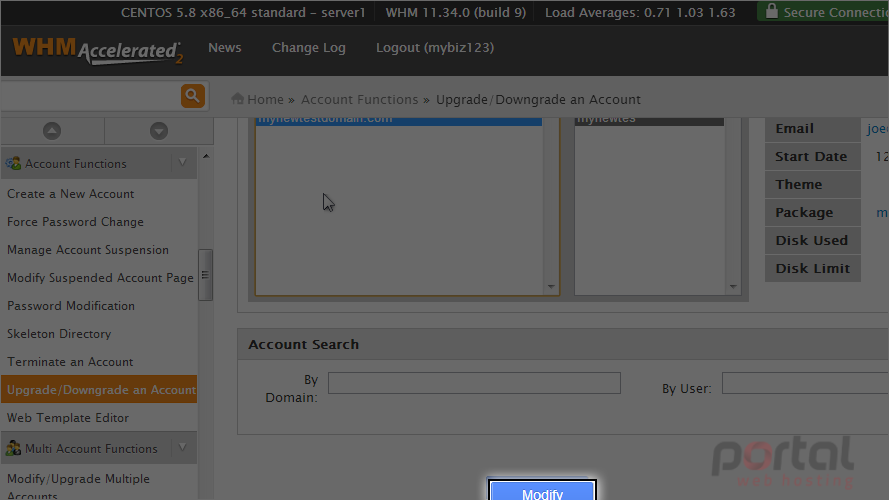Image resolution: width=889 pixels, height=500 pixels.
Task: Open the Account Functions breadcrumb link
Action: [x=359, y=99]
